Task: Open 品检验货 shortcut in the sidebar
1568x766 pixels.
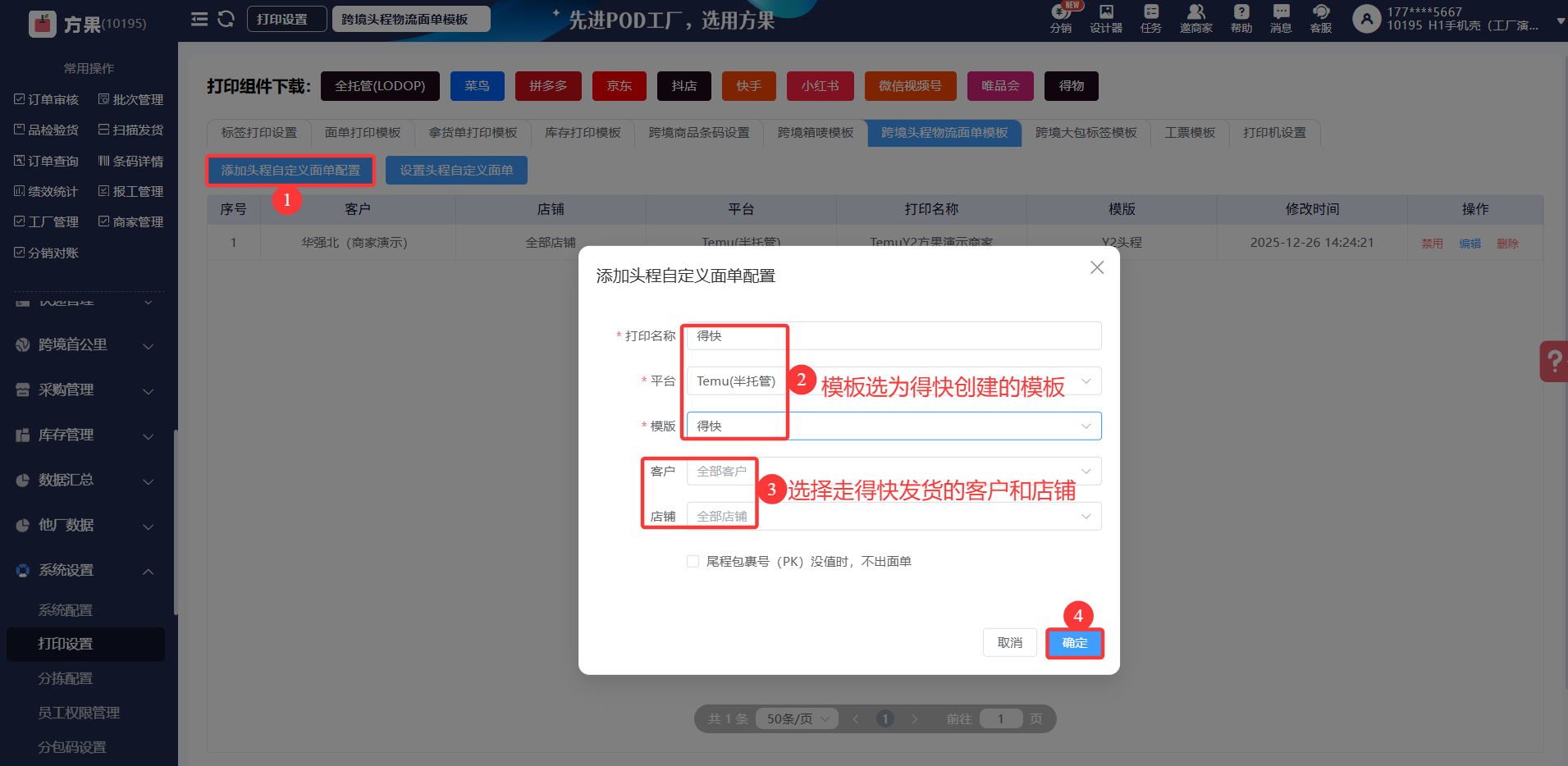Action: [x=47, y=130]
